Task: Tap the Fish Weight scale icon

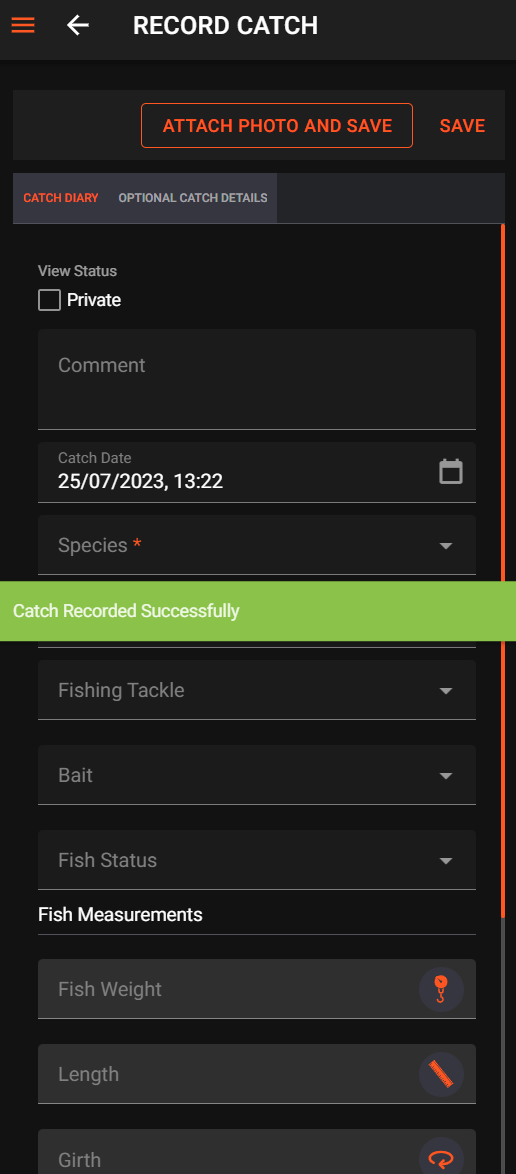Action: point(441,989)
